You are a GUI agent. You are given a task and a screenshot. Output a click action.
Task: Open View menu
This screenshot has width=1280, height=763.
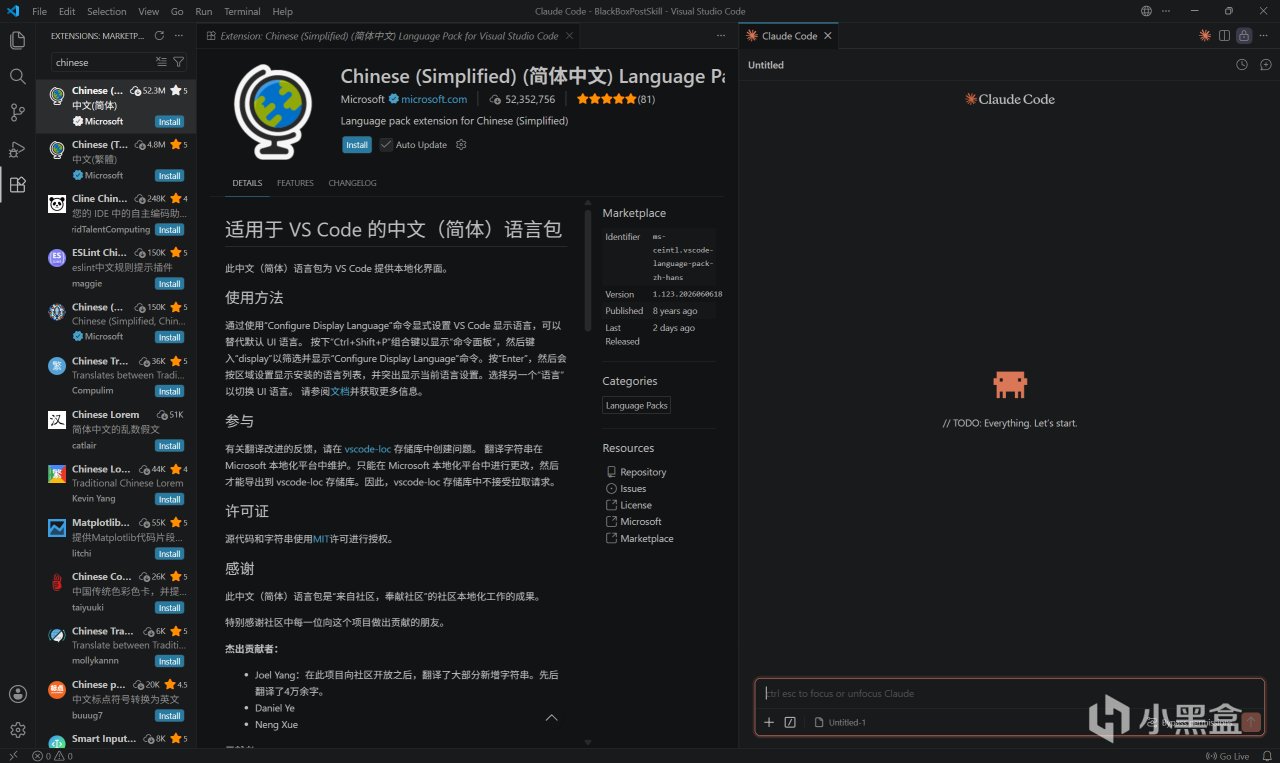point(148,11)
